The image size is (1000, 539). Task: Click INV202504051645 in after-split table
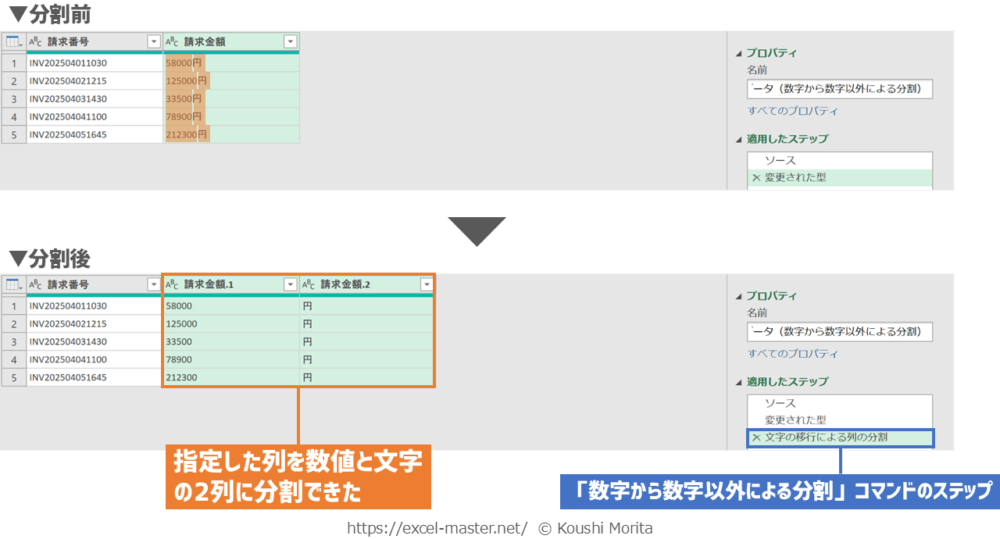[94, 378]
